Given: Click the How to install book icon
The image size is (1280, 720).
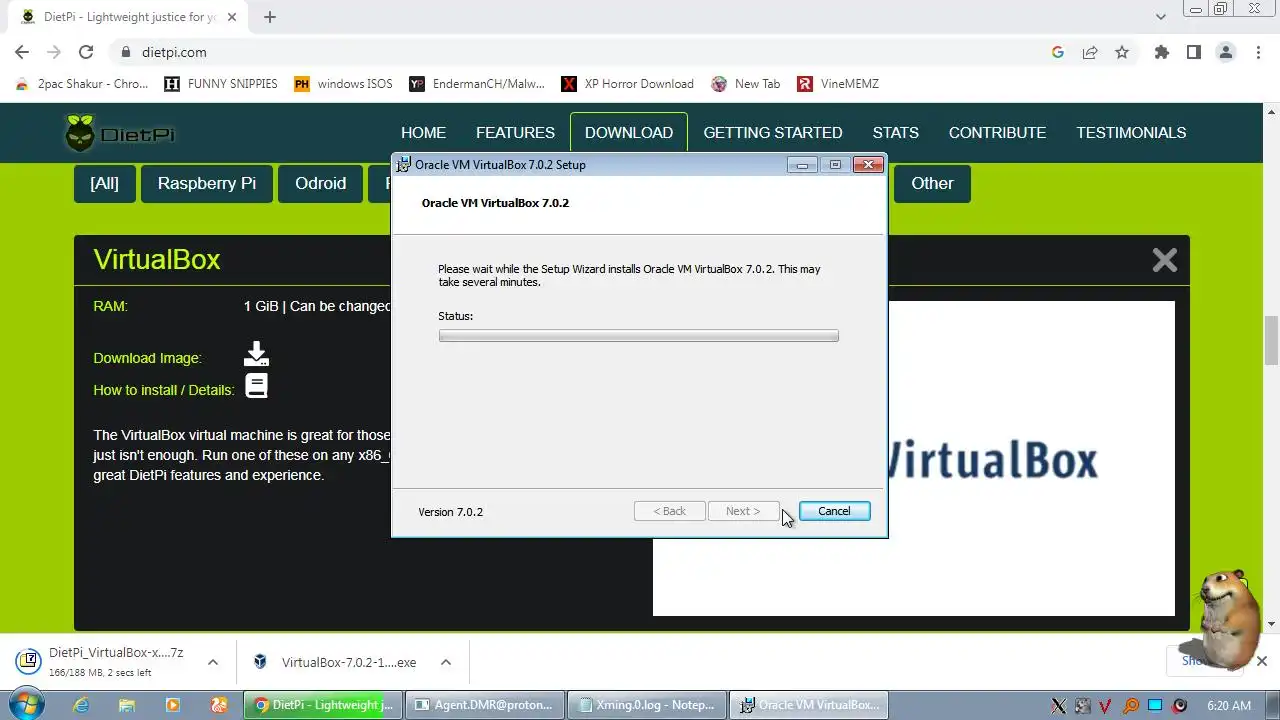Looking at the screenshot, I should coord(256,386).
